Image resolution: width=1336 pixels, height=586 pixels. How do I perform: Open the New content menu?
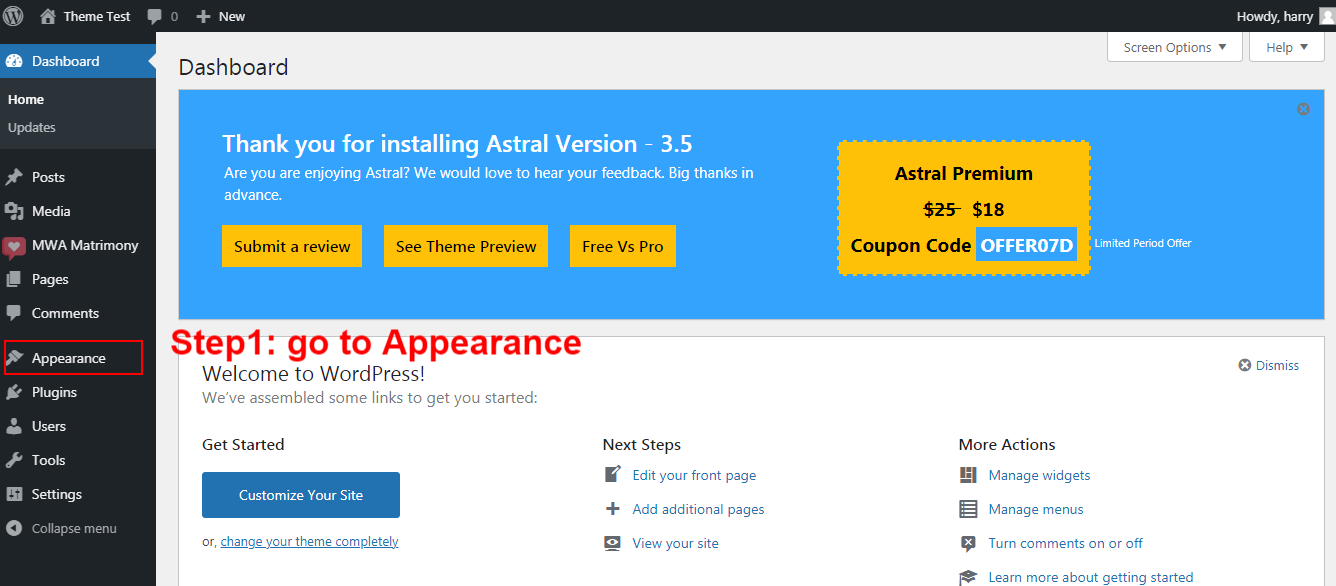(x=221, y=16)
